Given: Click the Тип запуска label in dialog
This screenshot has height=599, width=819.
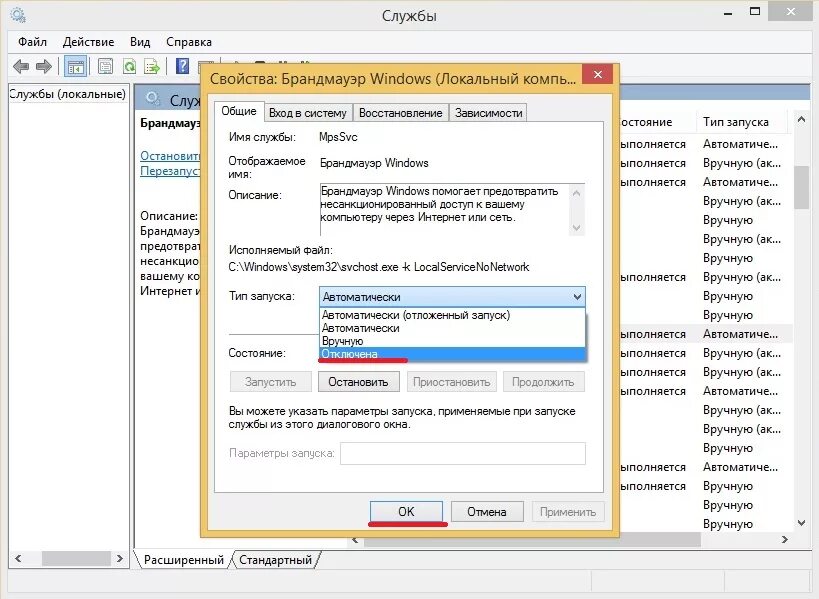Looking at the screenshot, I should [262, 296].
